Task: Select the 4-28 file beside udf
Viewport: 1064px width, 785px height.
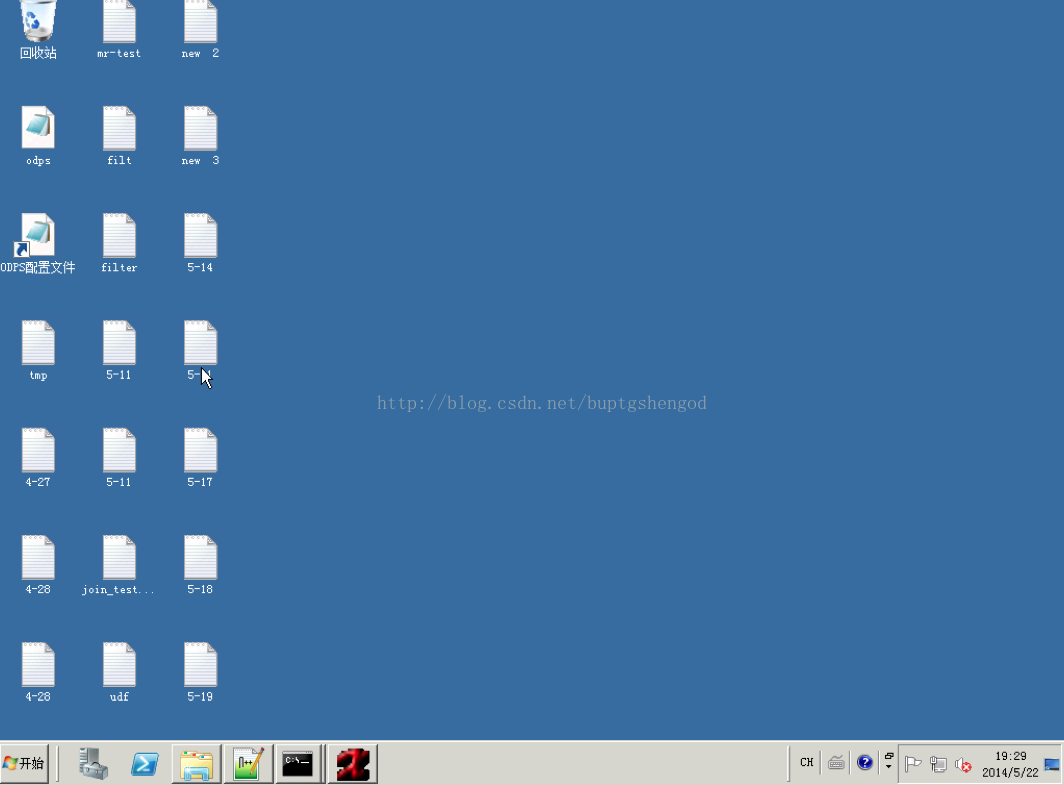Action: point(38,672)
